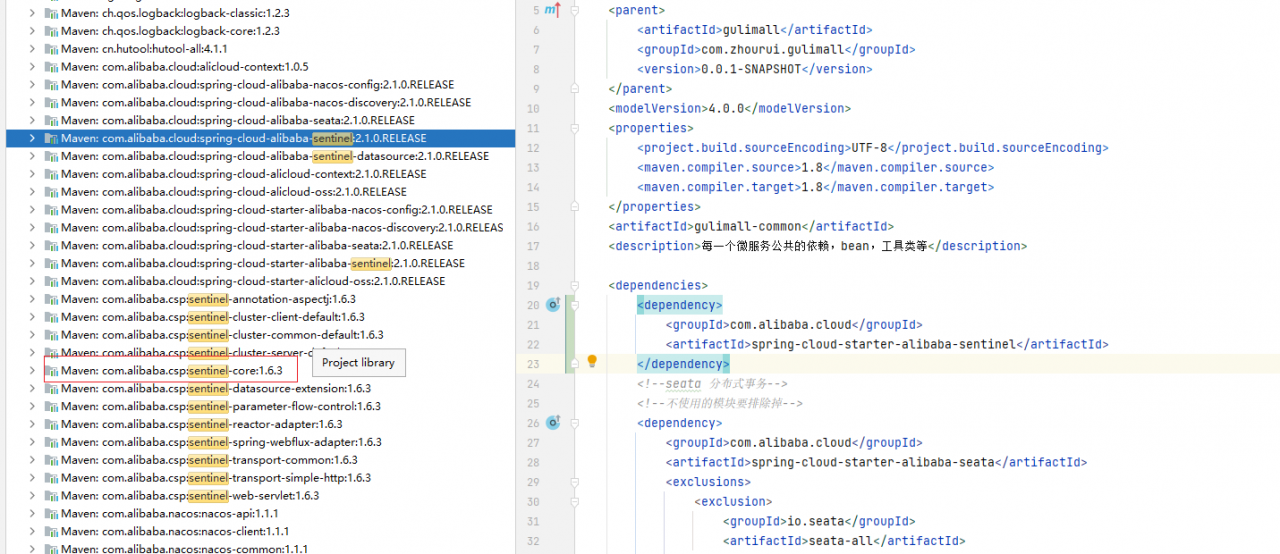
Task: Click library icon of spring-cloud-alibaba-seata:2.1.0.RELEASE
Action: click(51, 120)
